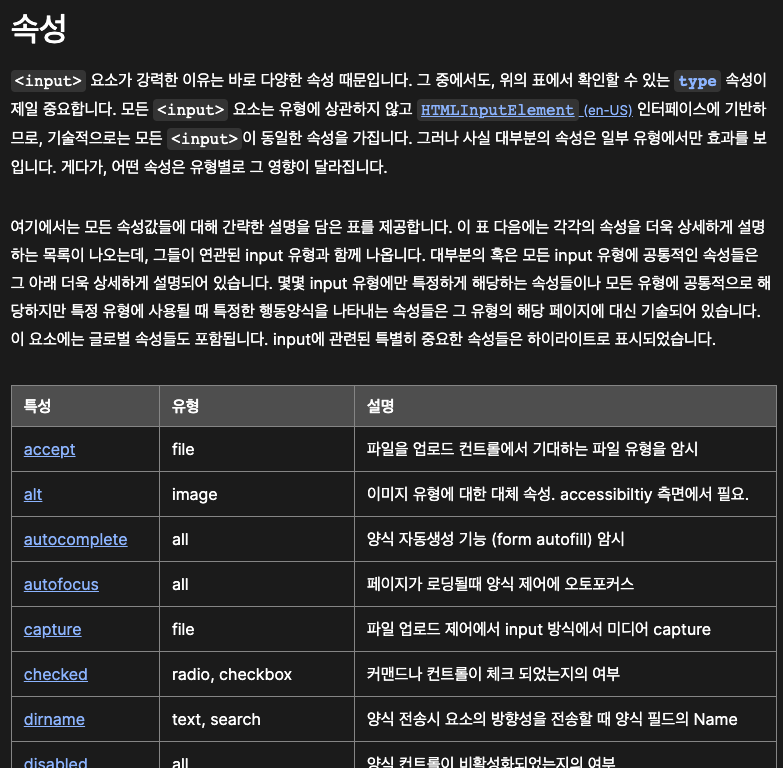Click the 'all' cell in autofocus row
The image size is (783, 768).
tap(257, 584)
